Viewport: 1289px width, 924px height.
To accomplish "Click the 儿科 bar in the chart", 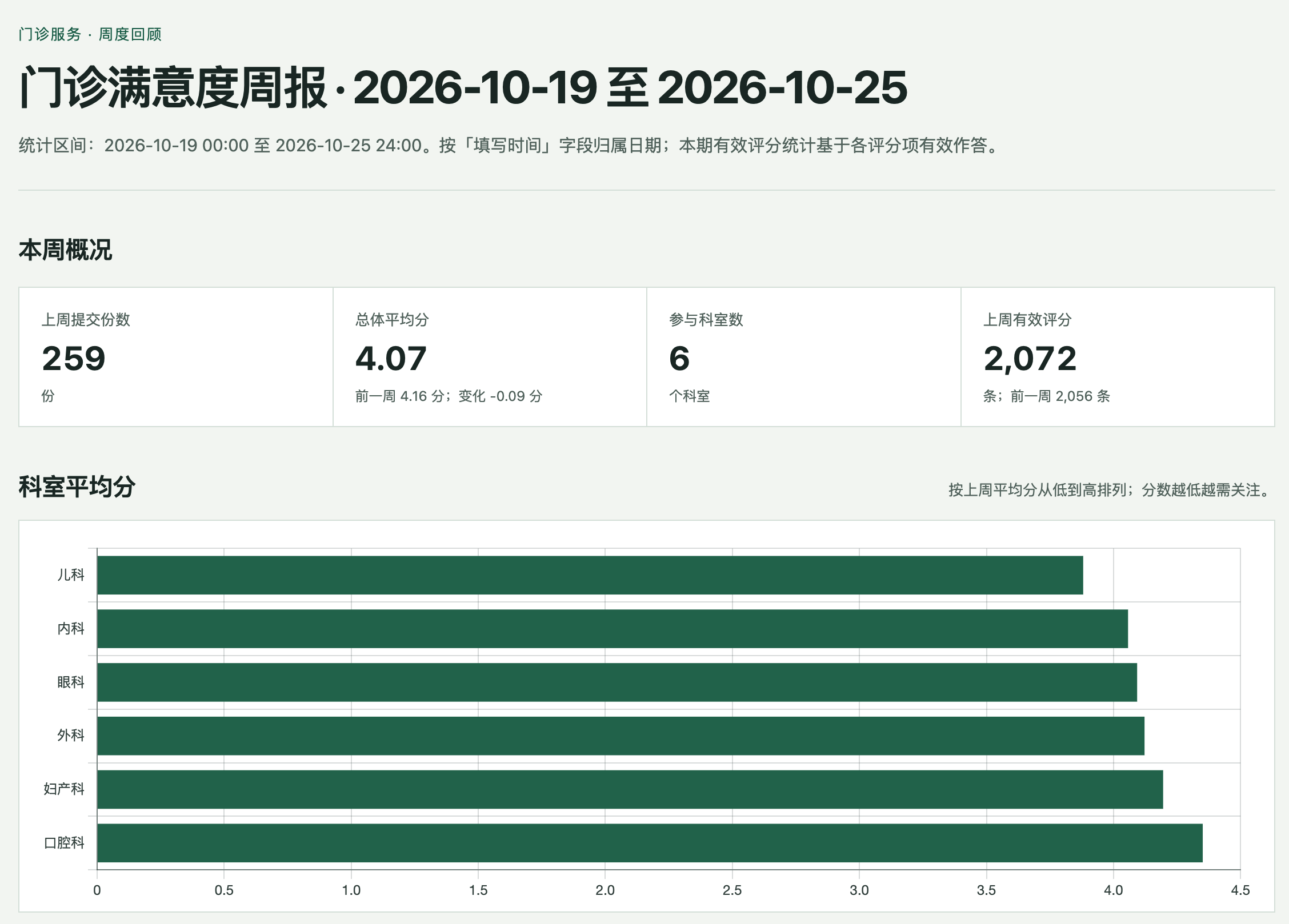I will [590, 575].
